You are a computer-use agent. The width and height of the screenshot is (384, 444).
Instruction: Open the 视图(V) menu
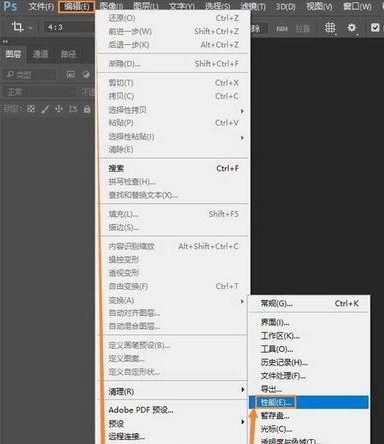click(x=319, y=6)
